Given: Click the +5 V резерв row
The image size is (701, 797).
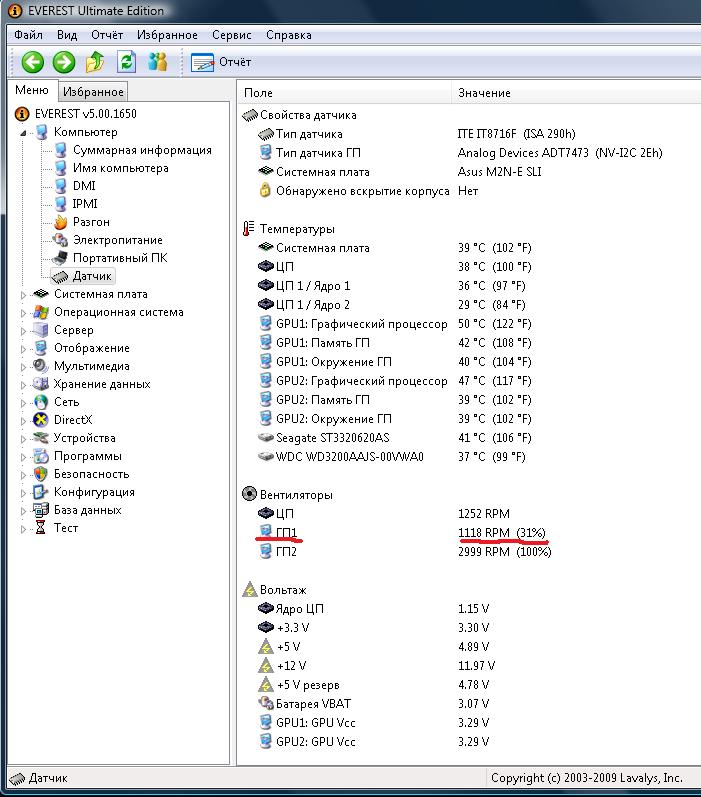Looking at the screenshot, I should [374, 685].
